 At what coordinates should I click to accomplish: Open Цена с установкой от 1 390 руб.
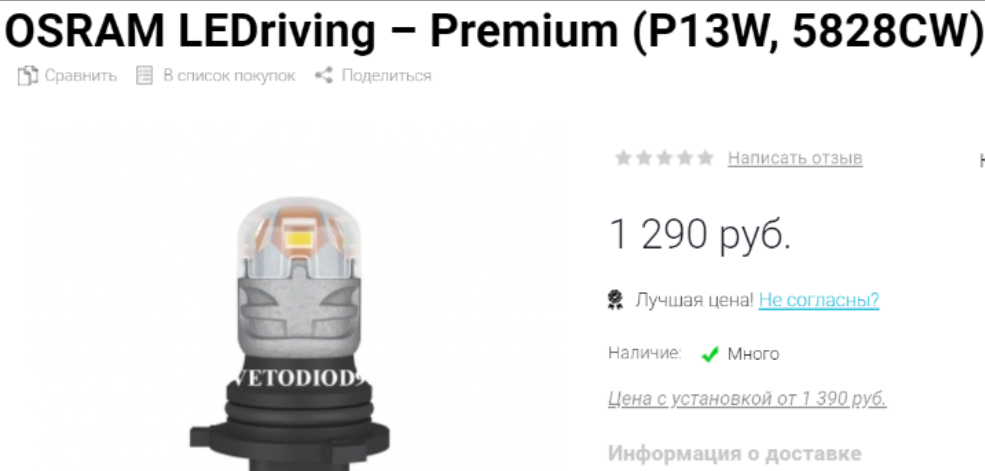[x=747, y=399]
